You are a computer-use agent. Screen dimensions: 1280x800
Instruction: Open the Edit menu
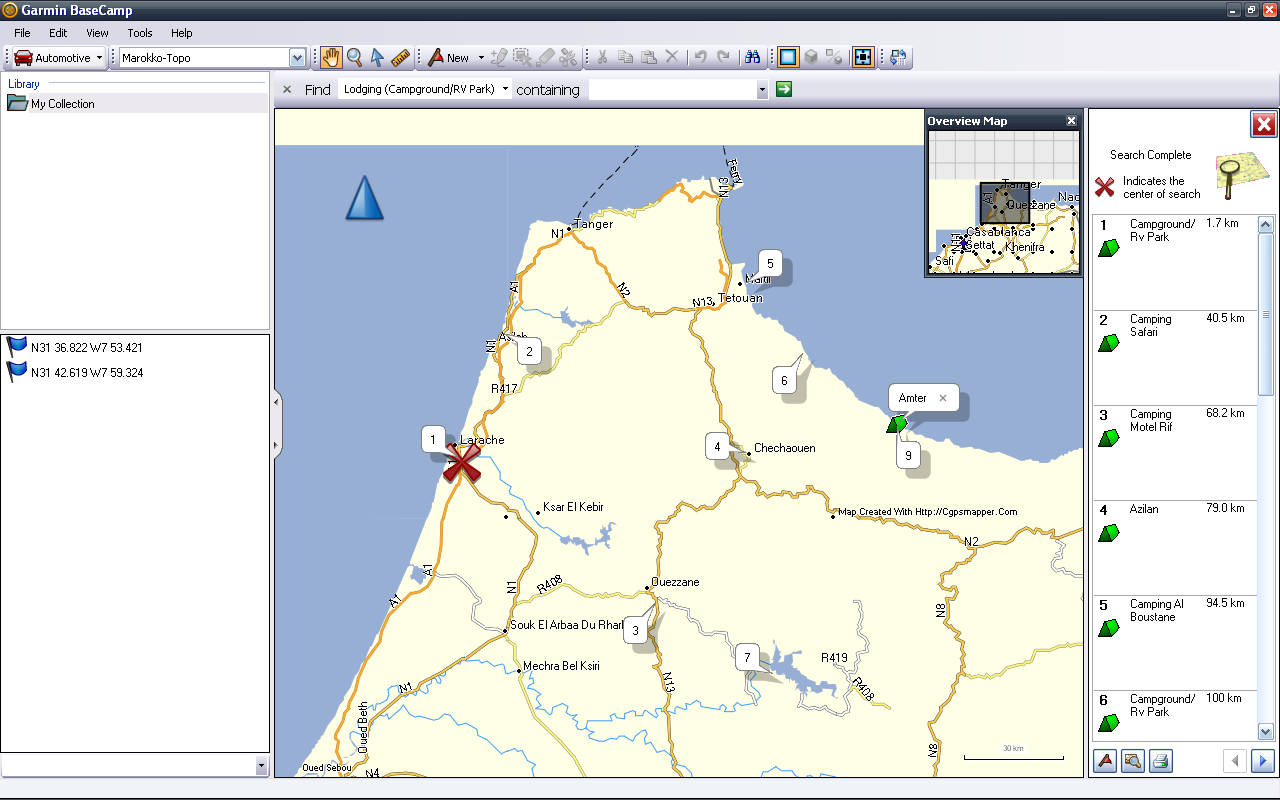click(58, 33)
